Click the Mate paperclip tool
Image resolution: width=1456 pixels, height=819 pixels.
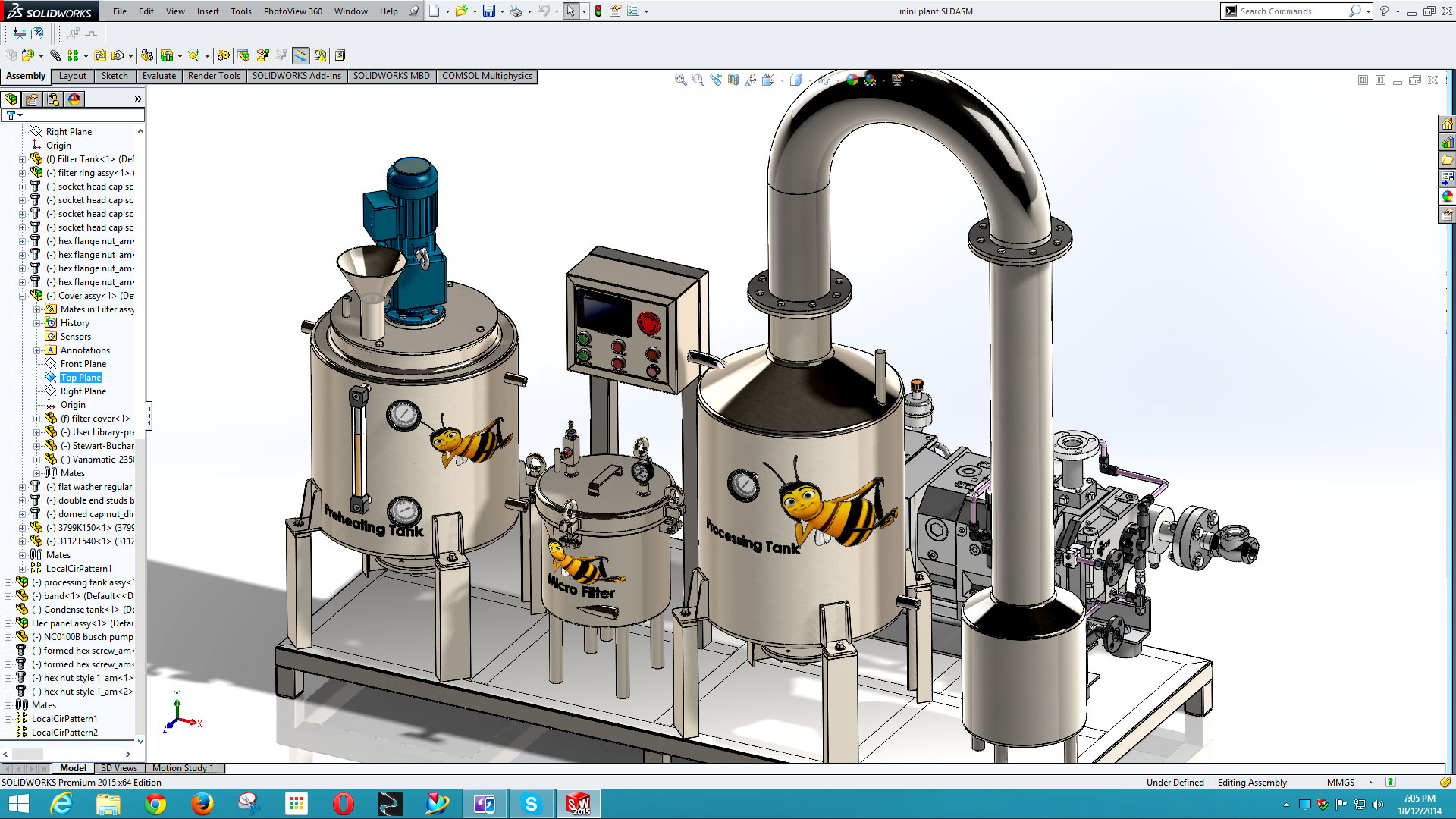55,55
